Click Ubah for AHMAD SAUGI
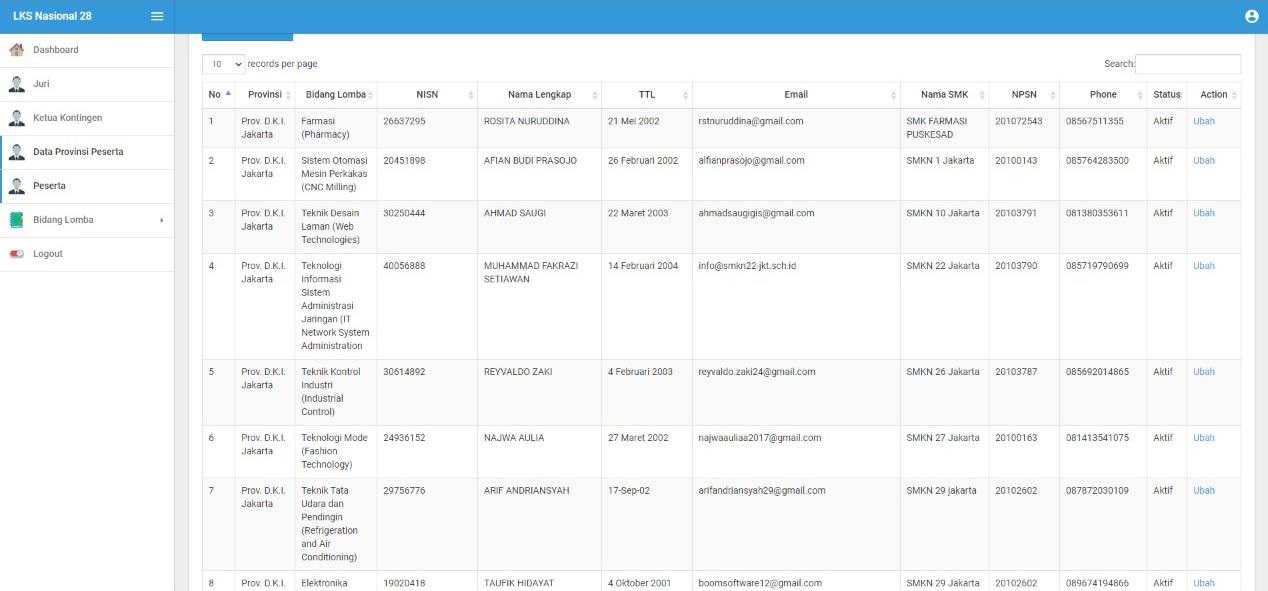Image resolution: width=1268 pixels, height=591 pixels. [x=1204, y=213]
